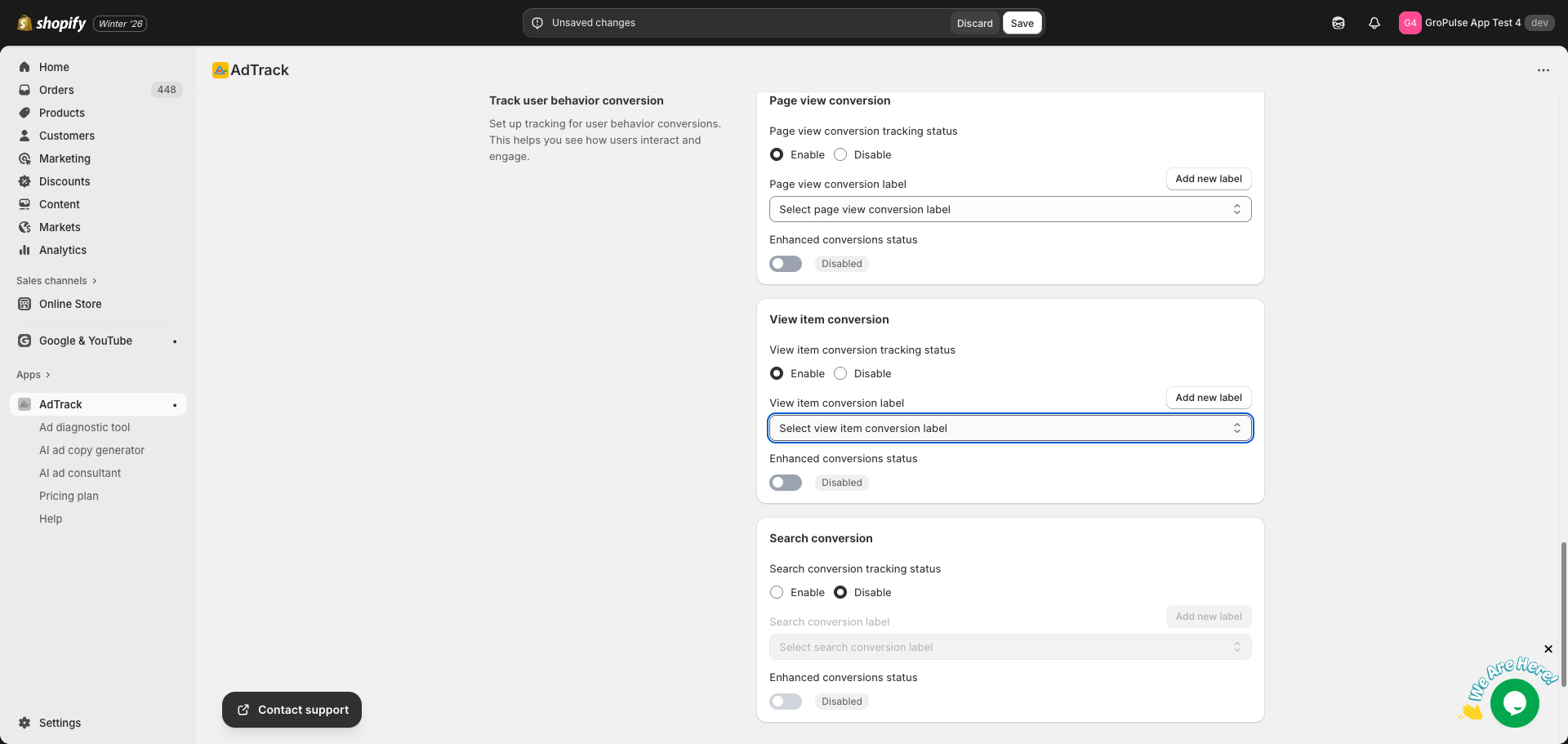Open the notifications bell
The image size is (1568, 744).
(x=1373, y=23)
